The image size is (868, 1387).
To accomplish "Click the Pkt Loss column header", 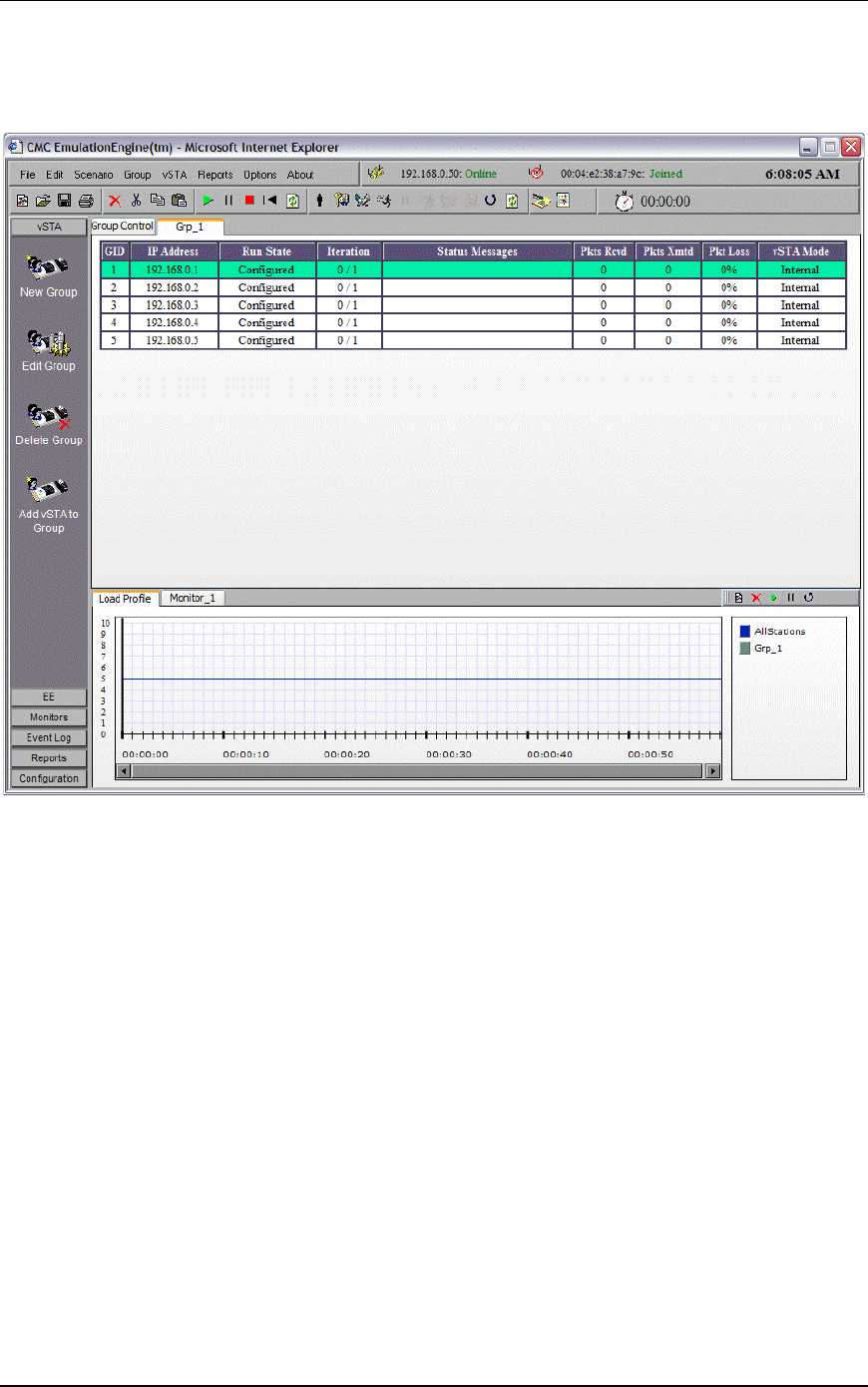I will pyautogui.click(x=729, y=251).
